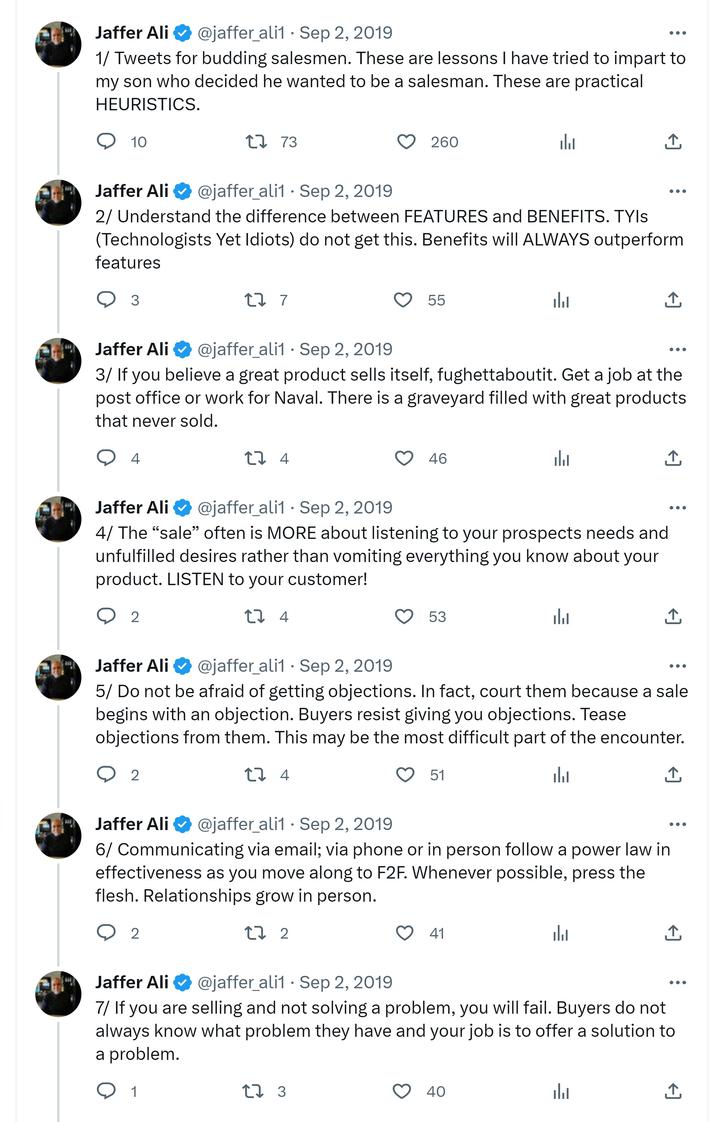Open more options on the first tweet
Image resolution: width=720 pixels, height=1122 pixels.
[677, 33]
